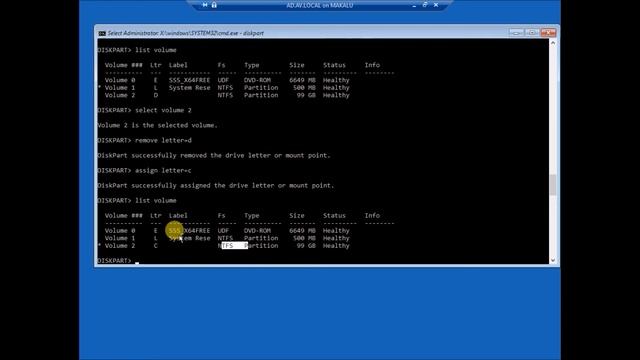Minimize the diskpart command prompt window

(516, 32)
